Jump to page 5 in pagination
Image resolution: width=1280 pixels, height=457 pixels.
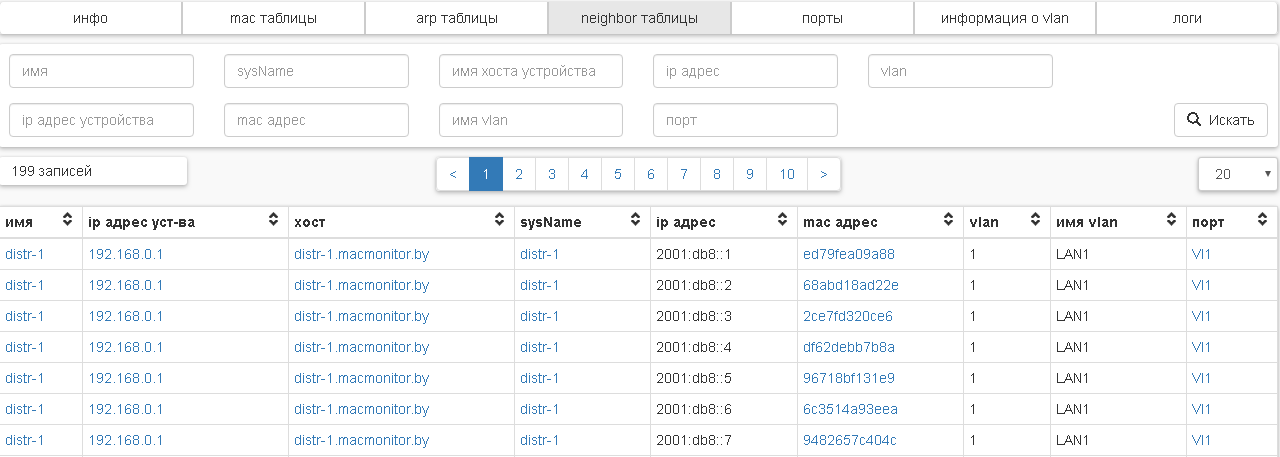click(617, 174)
